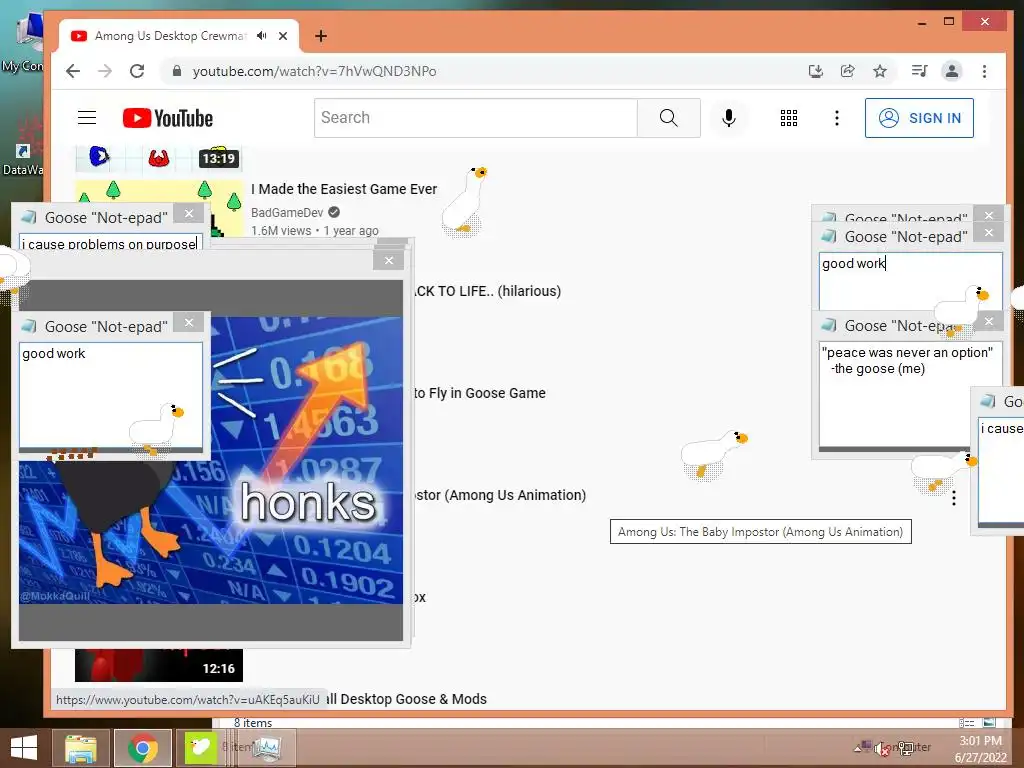The image size is (1024, 768).
Task: Close the right "good work" Not-epad window
Action: tap(989, 232)
